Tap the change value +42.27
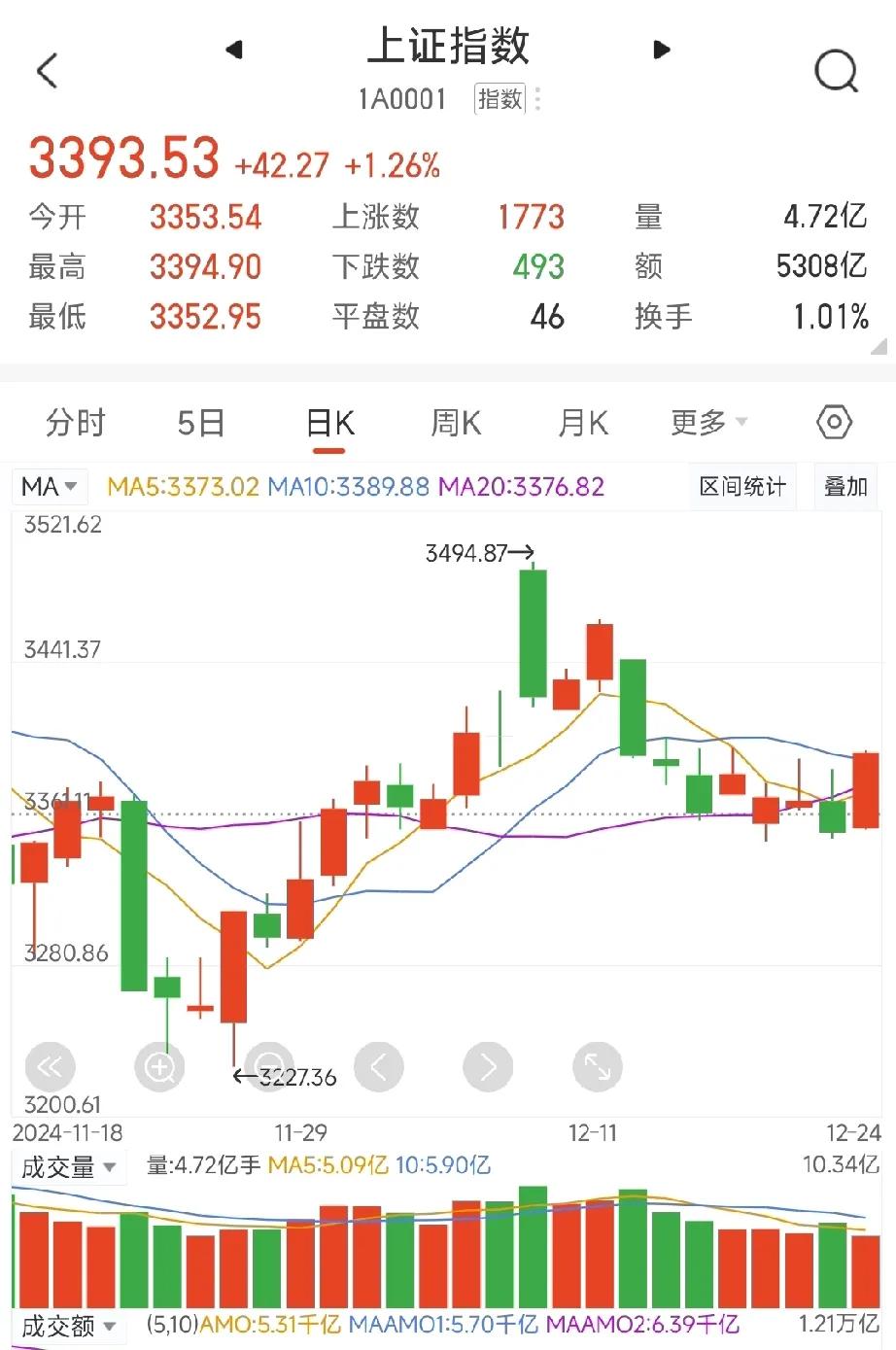 click(x=282, y=165)
